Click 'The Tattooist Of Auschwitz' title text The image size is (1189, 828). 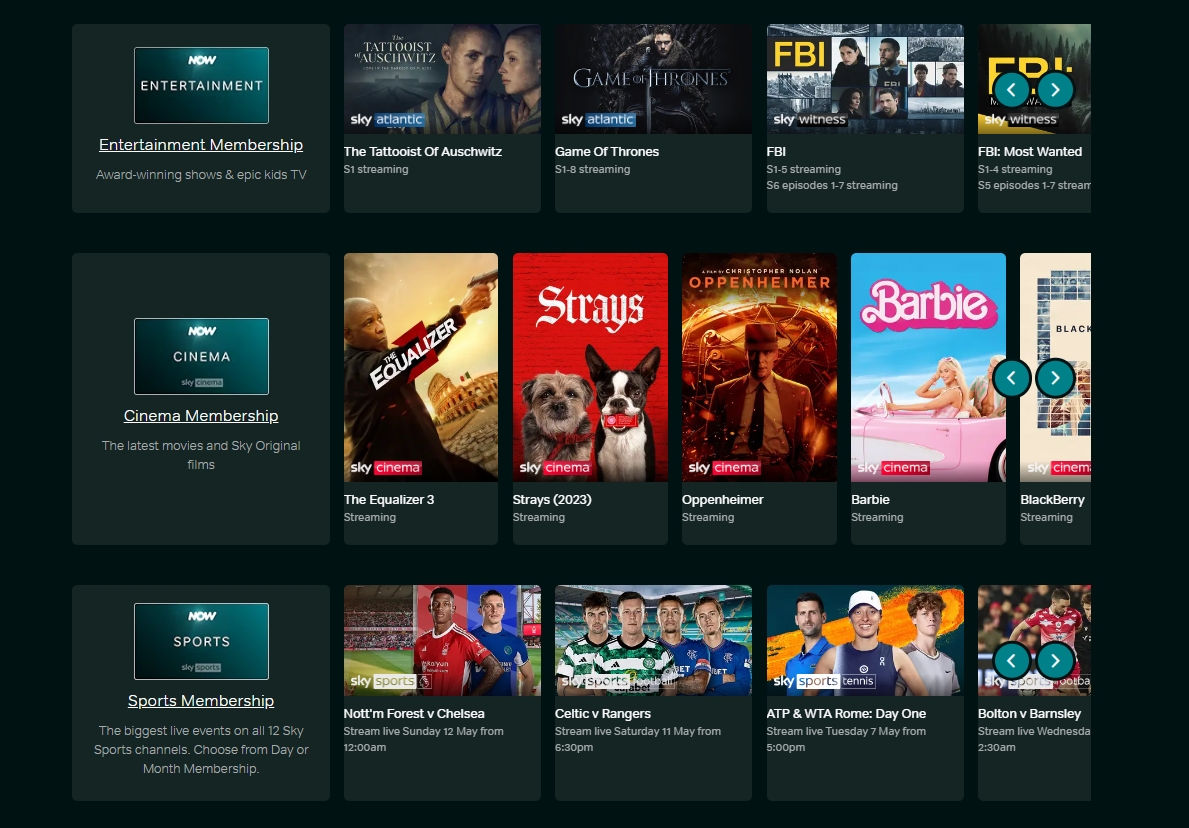(x=422, y=152)
